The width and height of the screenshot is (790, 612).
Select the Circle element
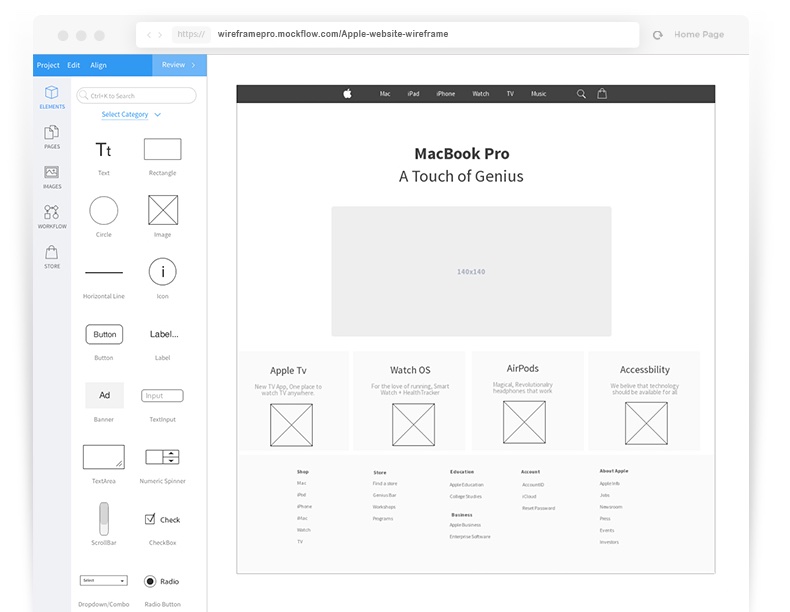click(104, 211)
